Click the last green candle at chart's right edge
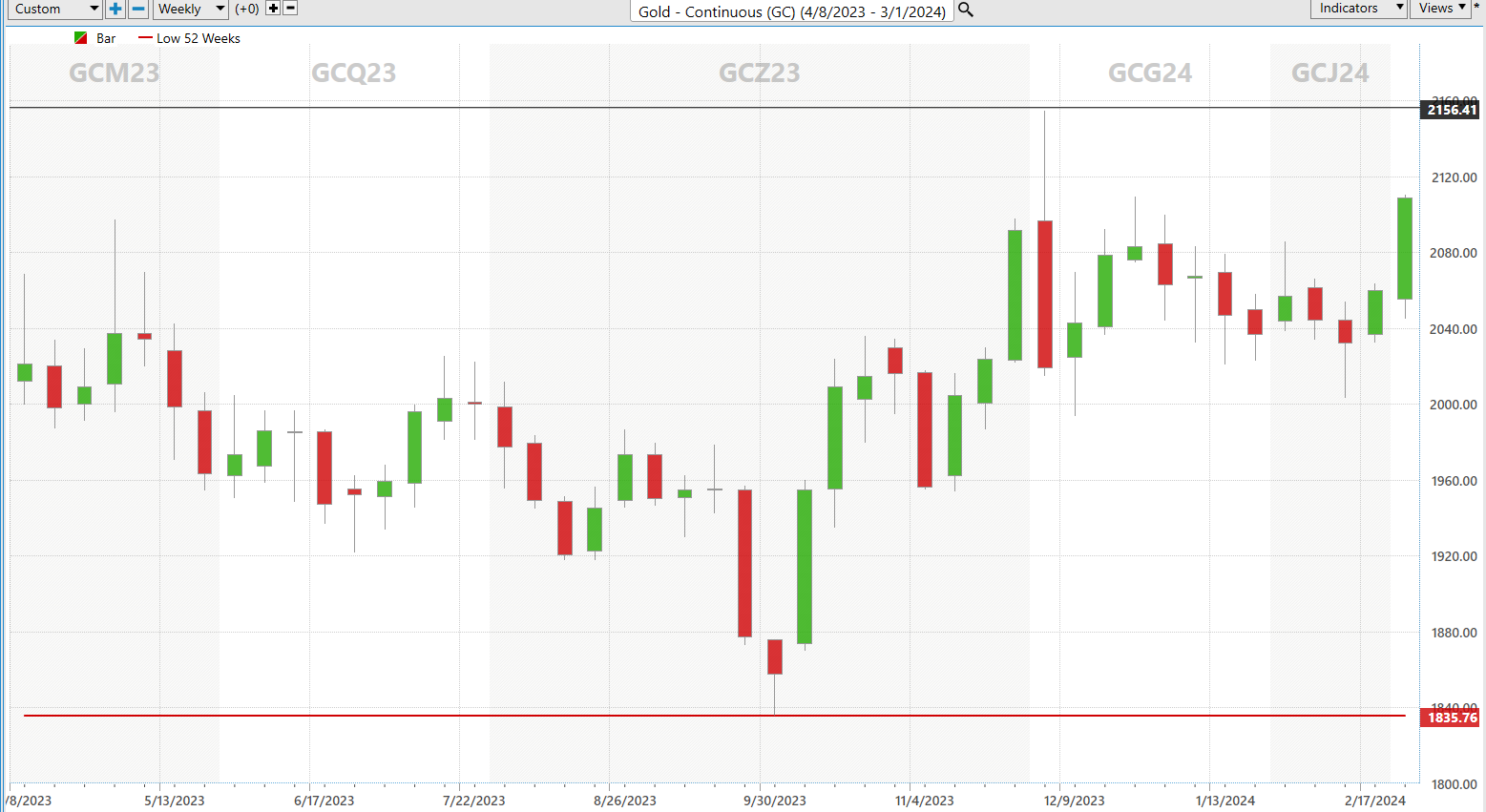 click(x=1405, y=248)
